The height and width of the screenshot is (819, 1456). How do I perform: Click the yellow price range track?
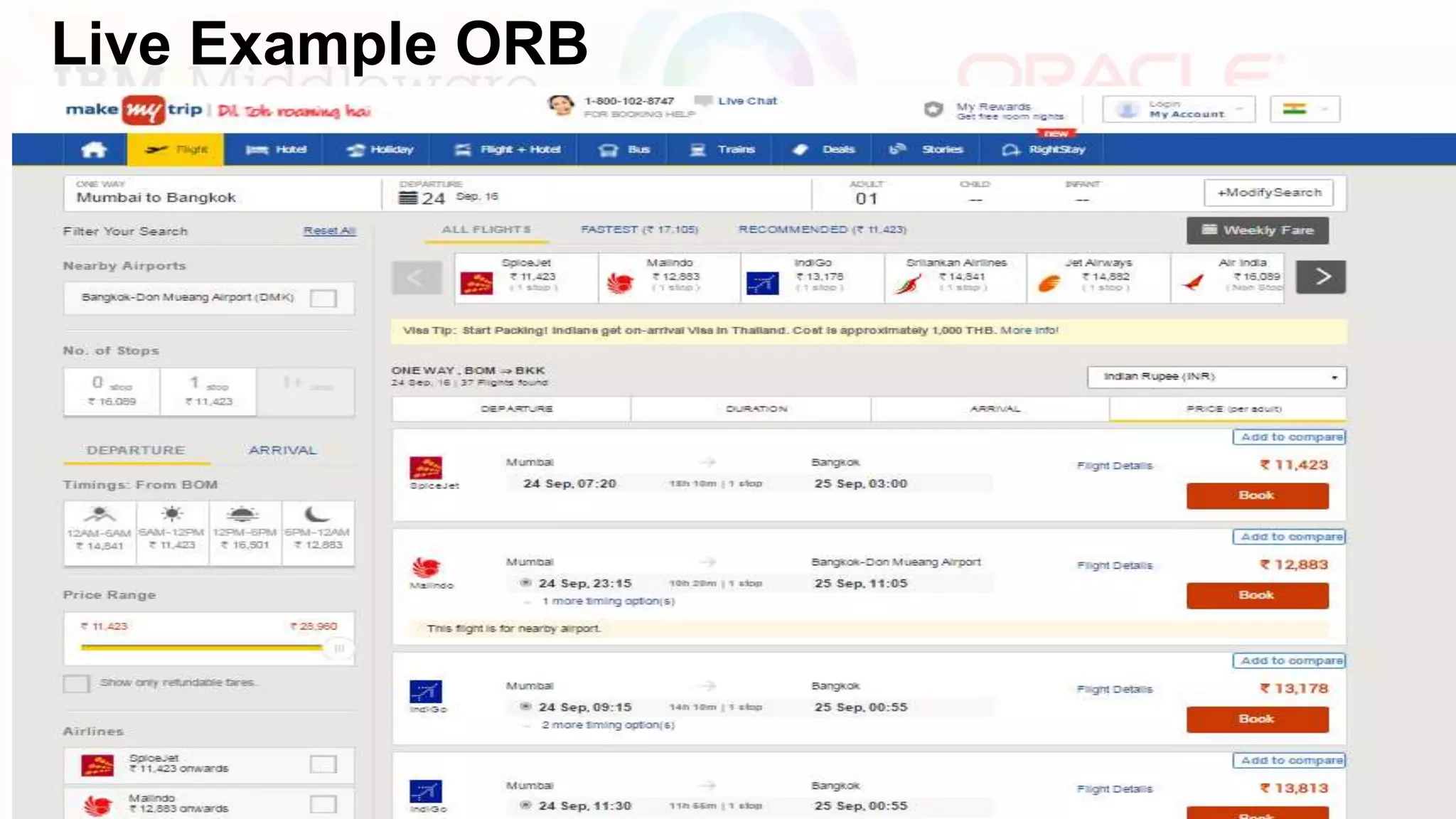(x=202, y=647)
